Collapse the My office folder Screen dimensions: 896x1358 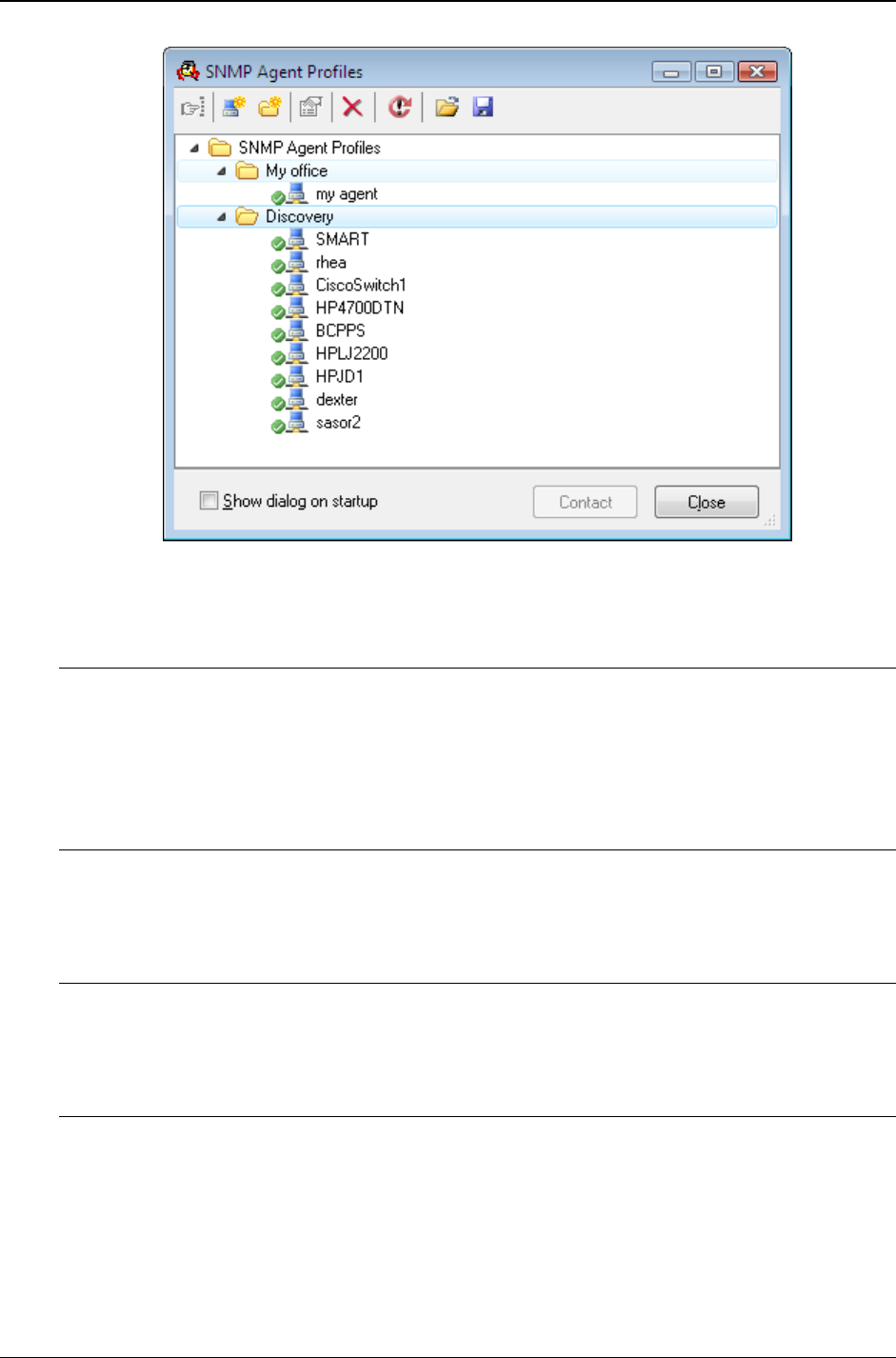(x=222, y=171)
